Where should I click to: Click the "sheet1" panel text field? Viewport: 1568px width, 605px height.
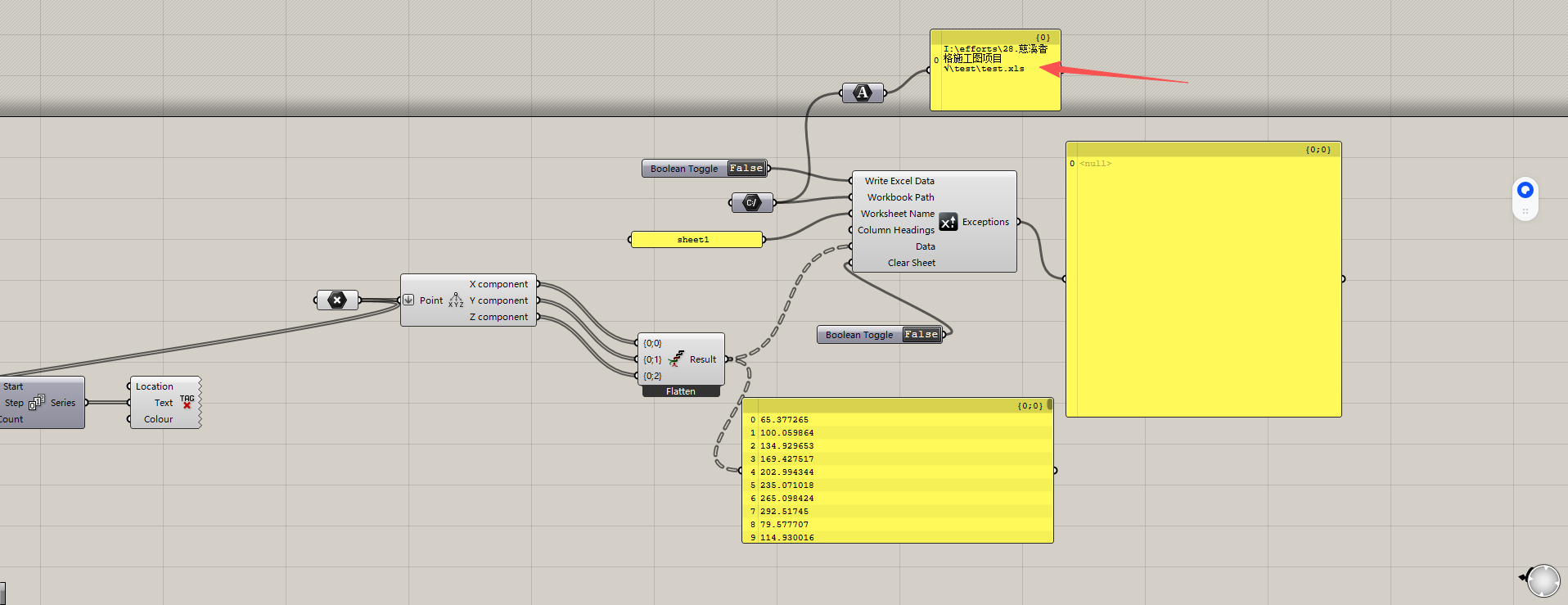[x=696, y=240]
